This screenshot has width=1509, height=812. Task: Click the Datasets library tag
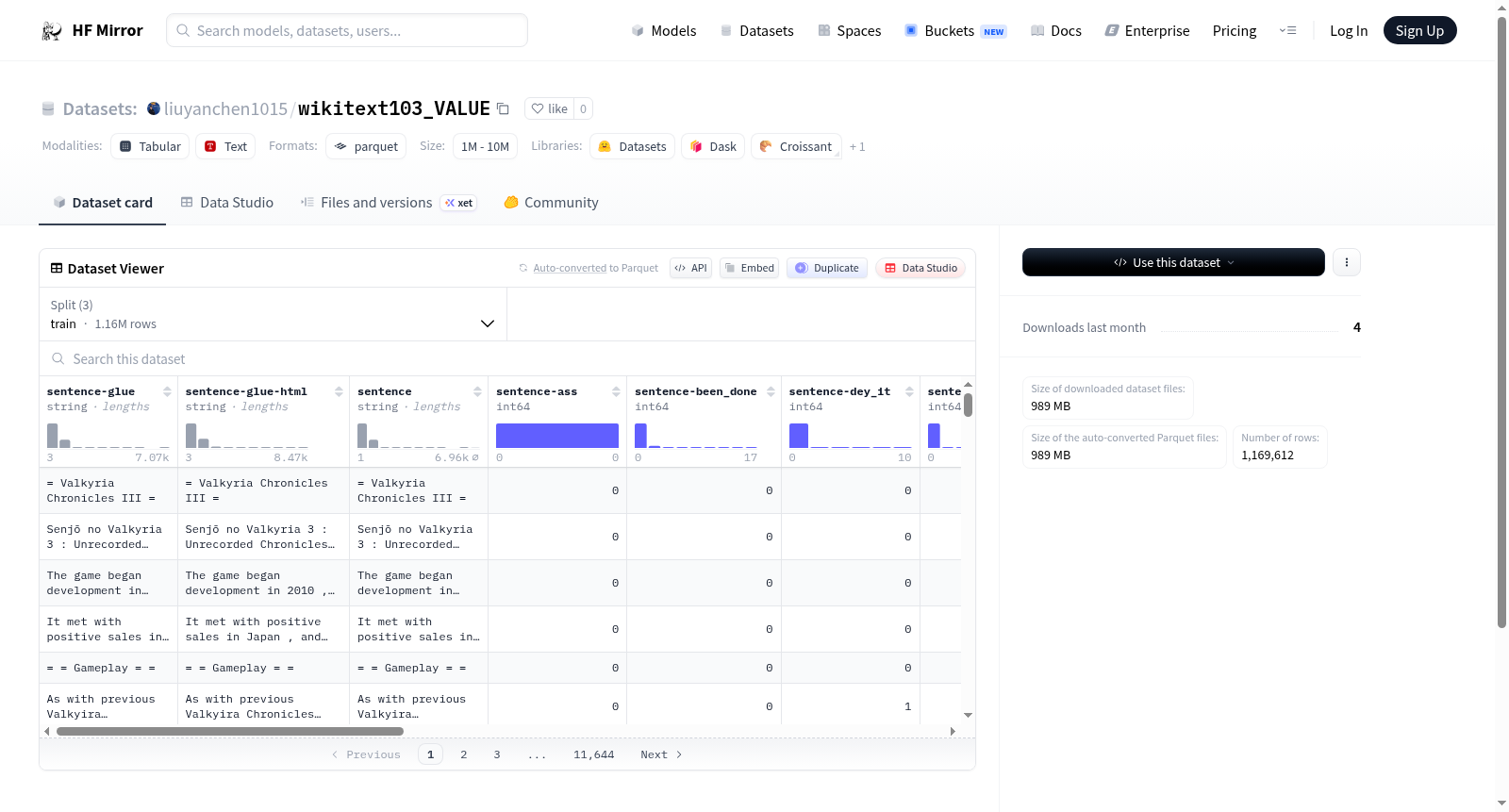[632, 146]
